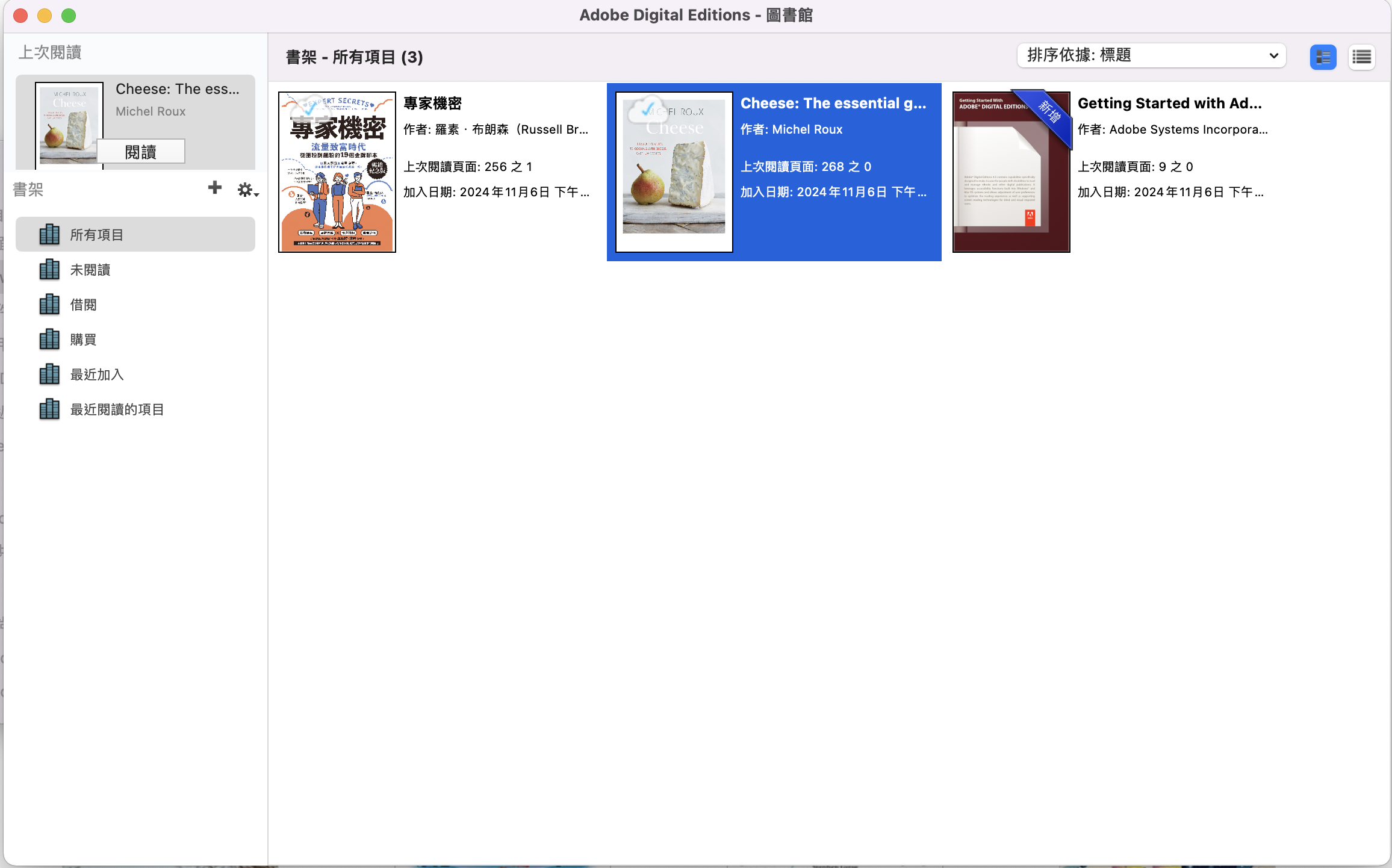Image resolution: width=1392 pixels, height=868 pixels.
Task: Click the bookshelf icon next to 所有項目
Action: 49,234
